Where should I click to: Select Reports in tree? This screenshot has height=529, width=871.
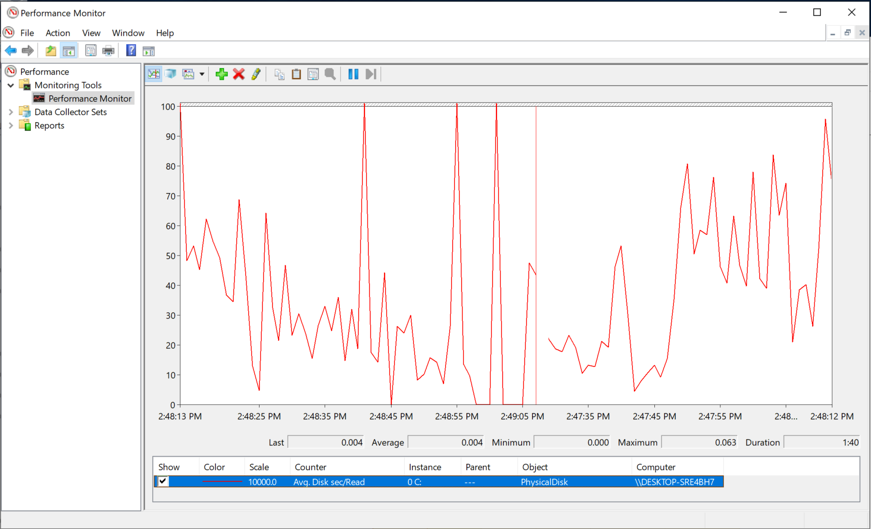(49, 126)
